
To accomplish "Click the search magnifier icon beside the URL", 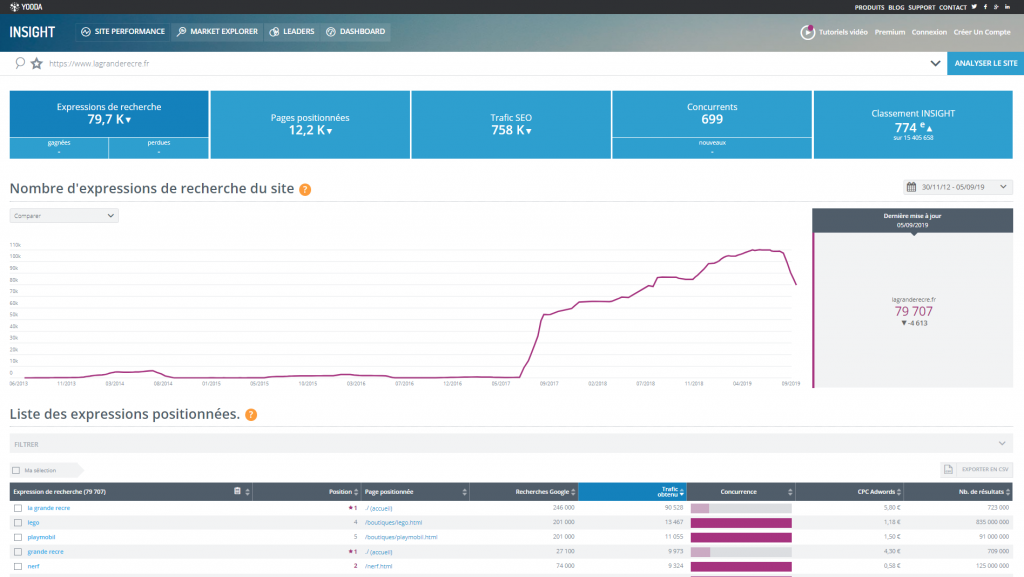I will (x=20, y=63).
